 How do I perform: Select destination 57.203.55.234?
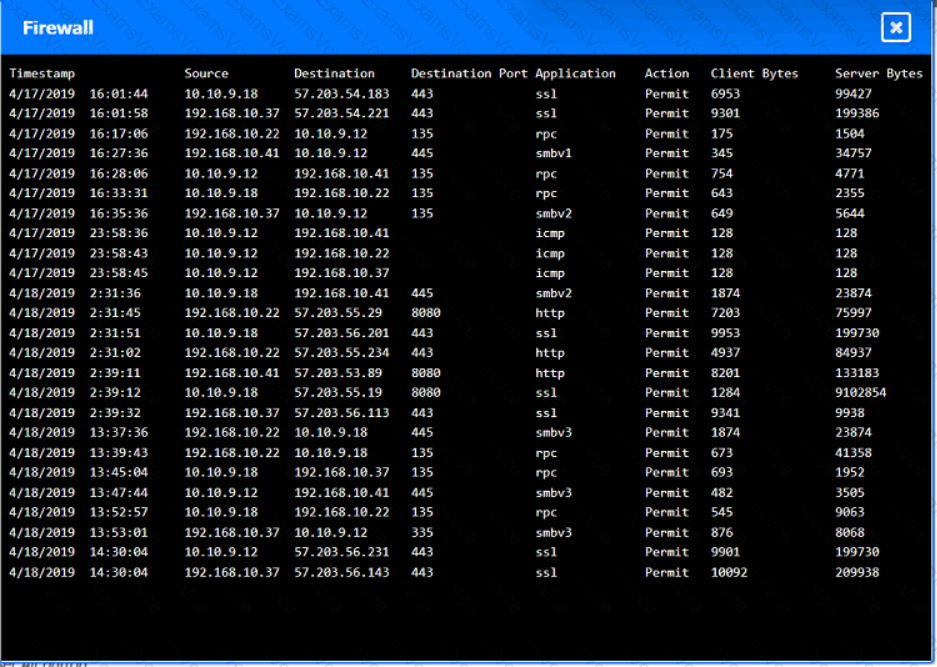[341, 353]
